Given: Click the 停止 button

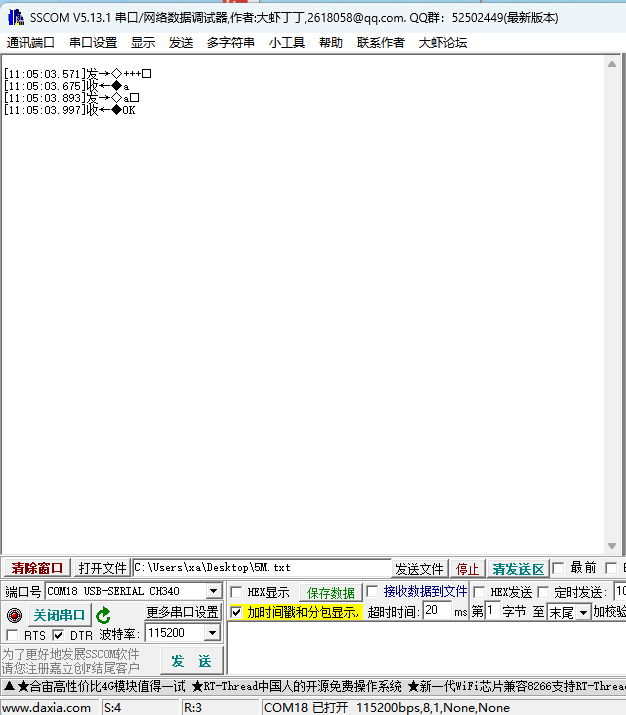Looking at the screenshot, I should (x=467, y=569).
